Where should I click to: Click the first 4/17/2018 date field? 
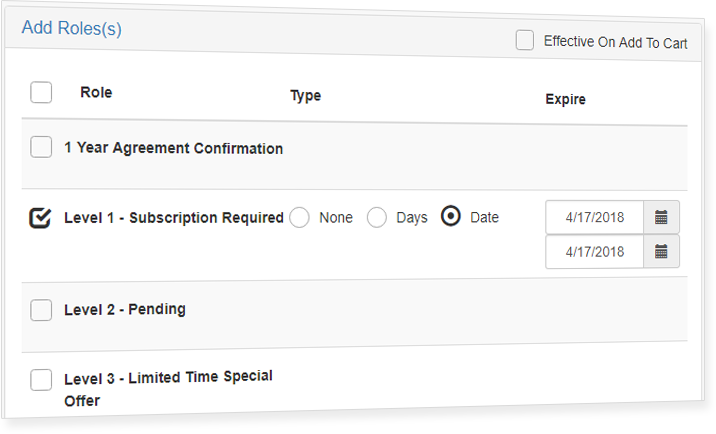tap(595, 217)
